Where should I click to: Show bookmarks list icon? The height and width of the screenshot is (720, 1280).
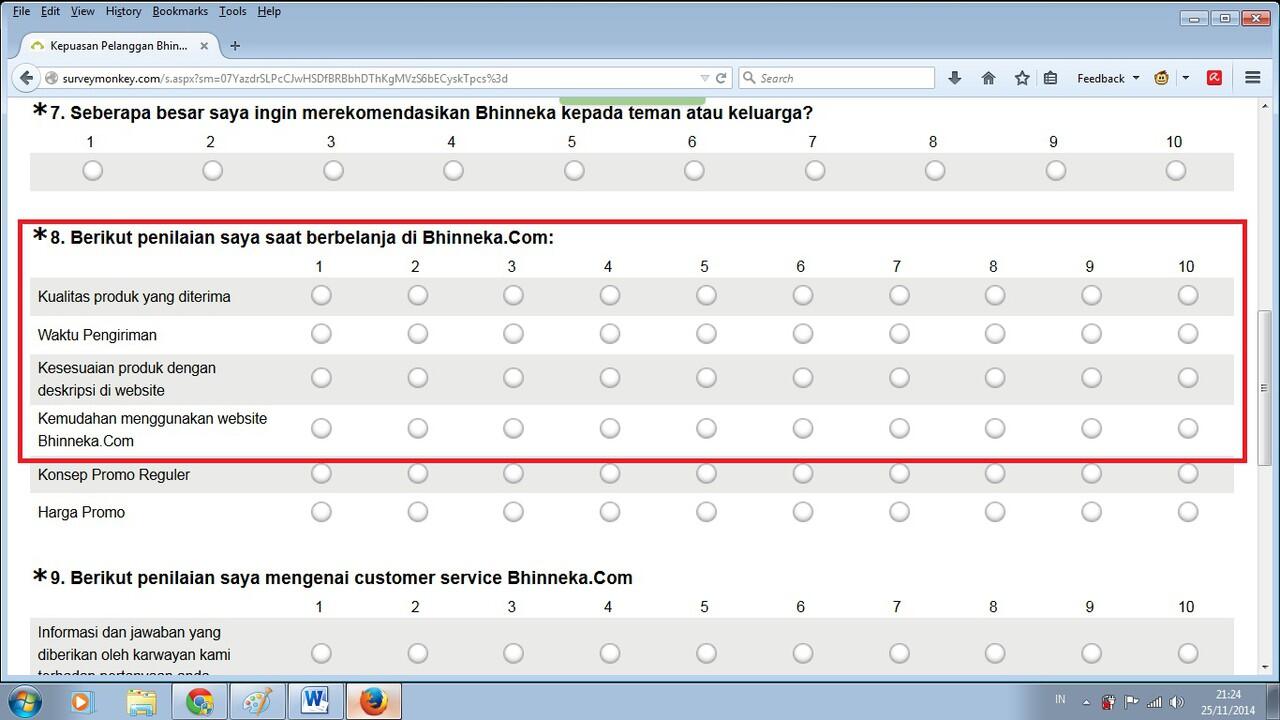(1050, 78)
